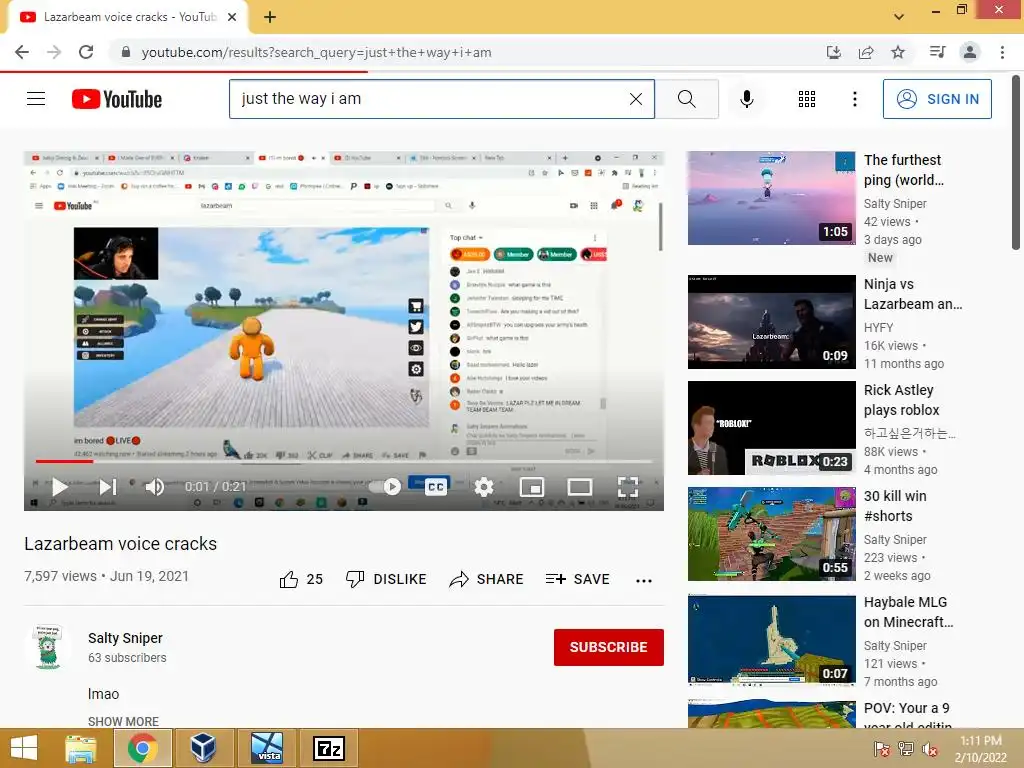Open File Explorer from the taskbar
The height and width of the screenshot is (768, 1024).
81,748
